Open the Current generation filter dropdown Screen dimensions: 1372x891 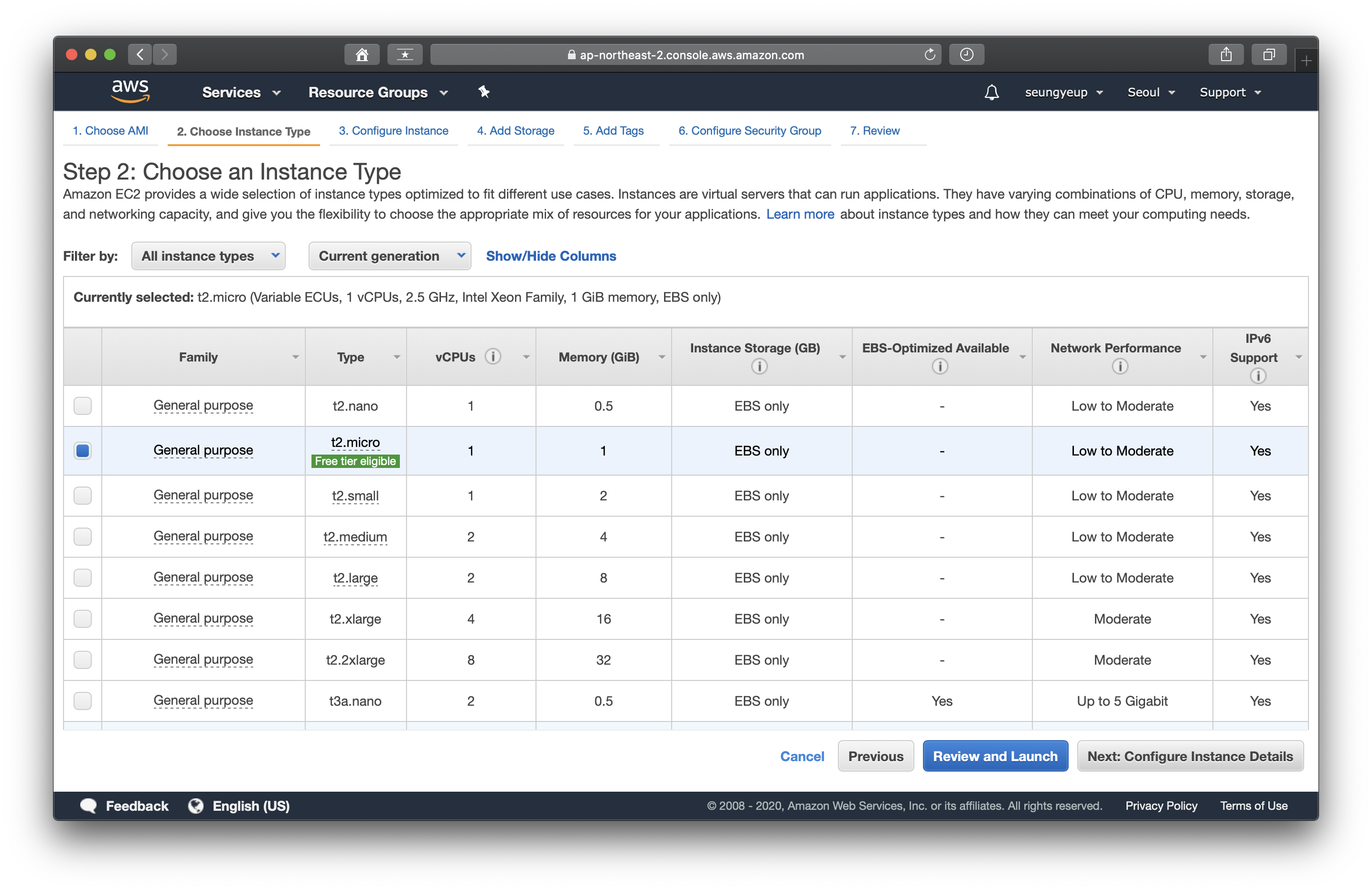(390, 256)
